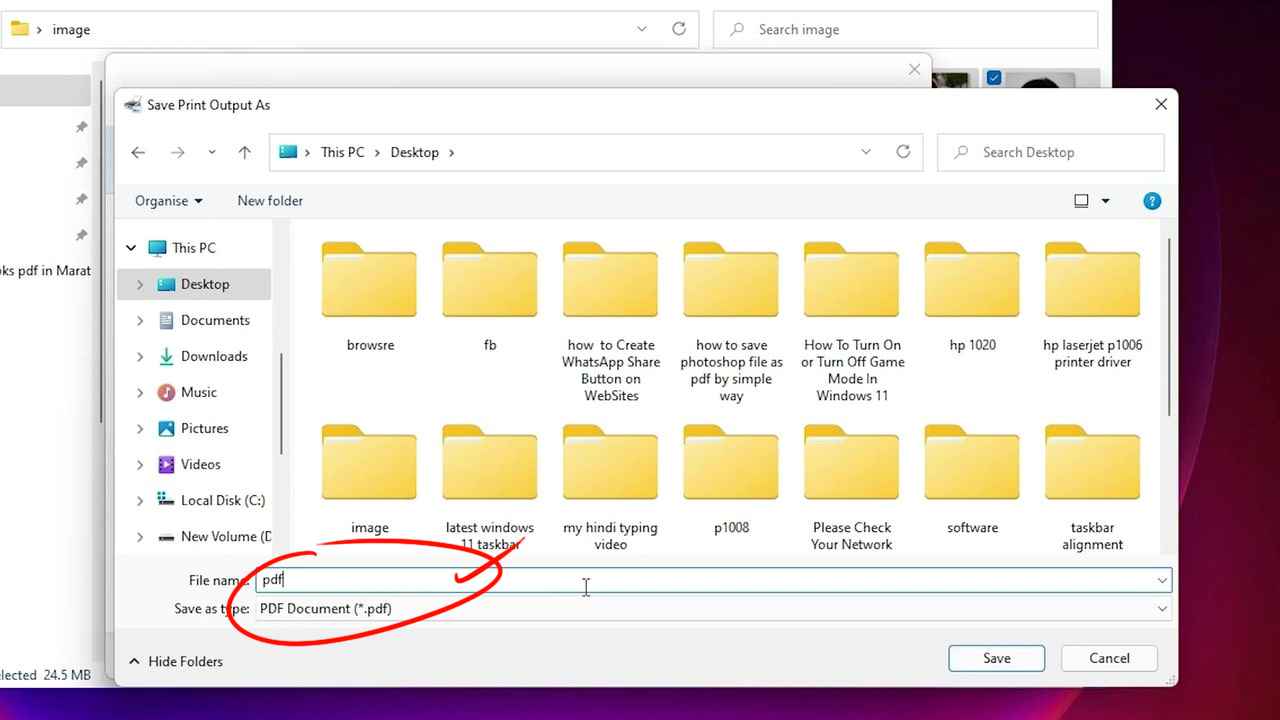Refresh the Desktop folder view
The width and height of the screenshot is (1280, 720).
(x=903, y=152)
